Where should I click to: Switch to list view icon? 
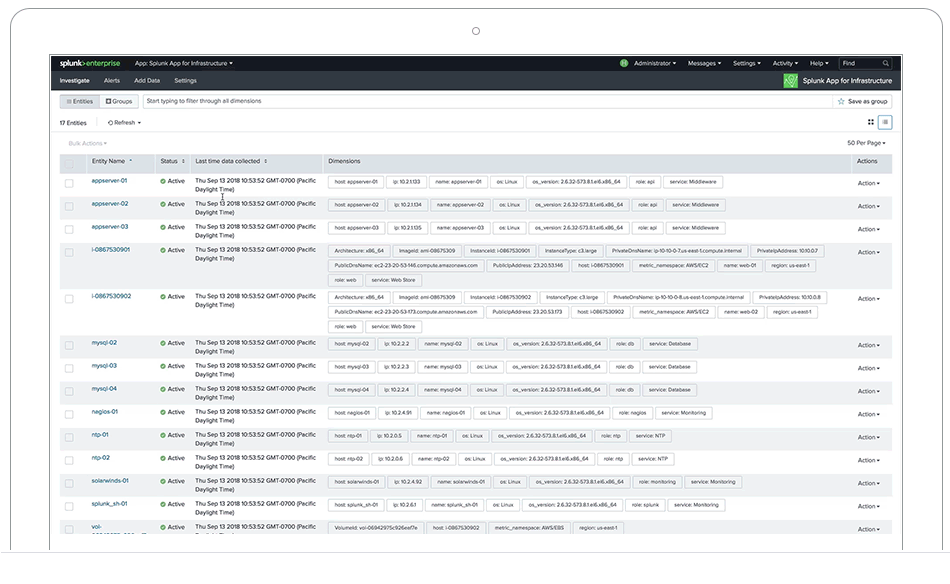pos(885,122)
